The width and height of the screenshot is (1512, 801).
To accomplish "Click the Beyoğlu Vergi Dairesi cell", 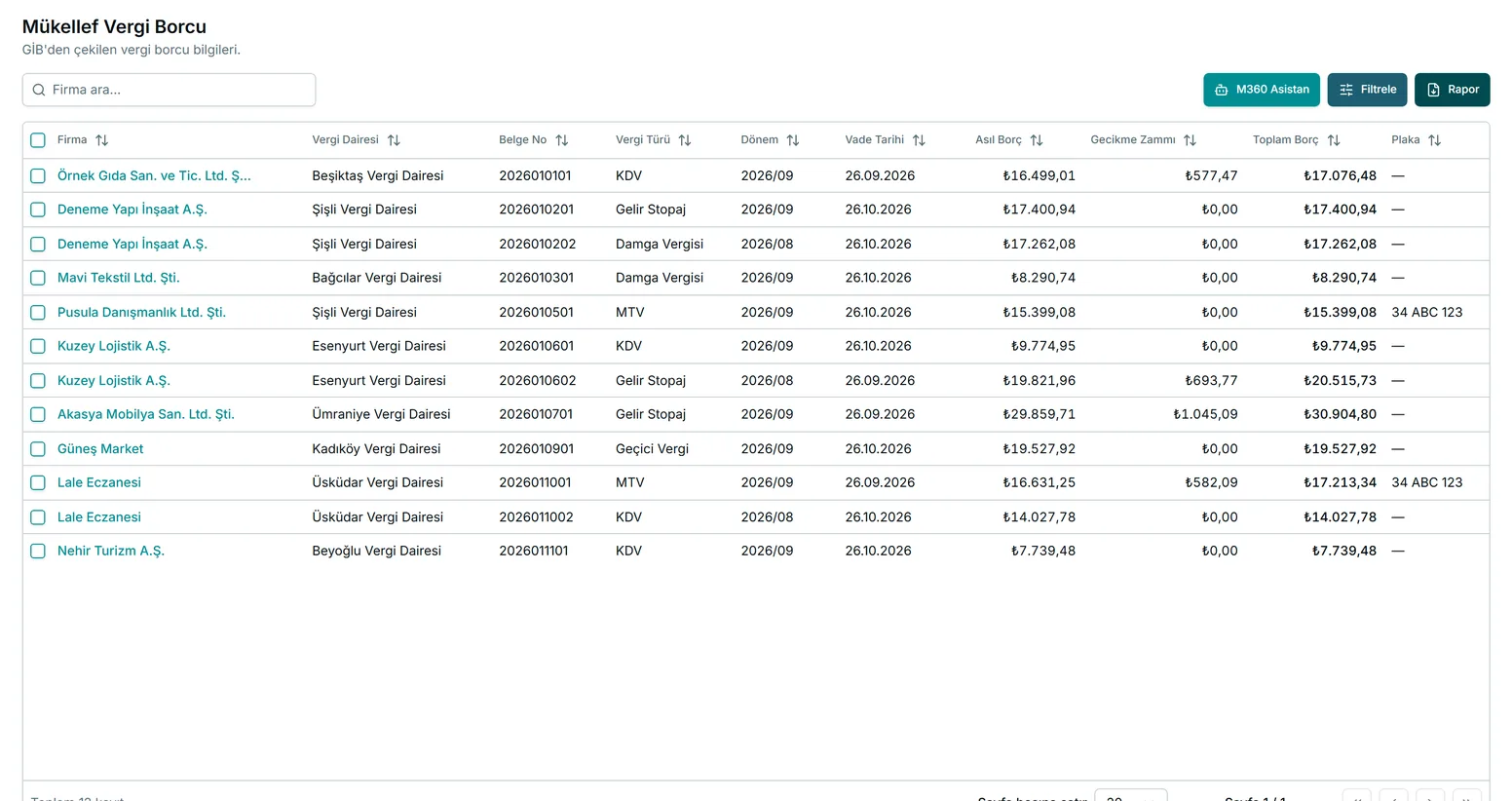I will (377, 551).
